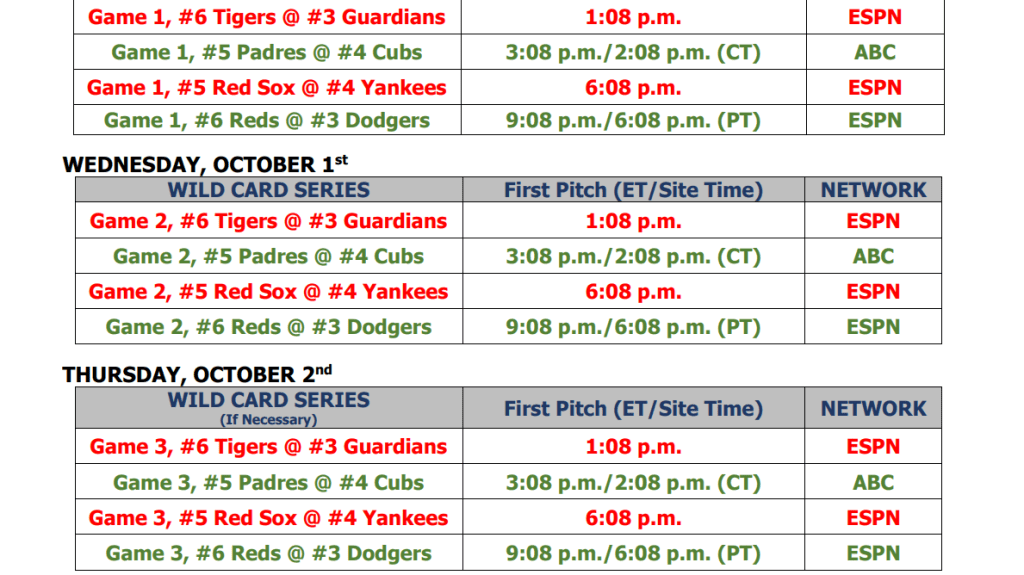Click the Game 3 Padres @ Cubs matchup
1024x575 pixels.
[x=268, y=482]
